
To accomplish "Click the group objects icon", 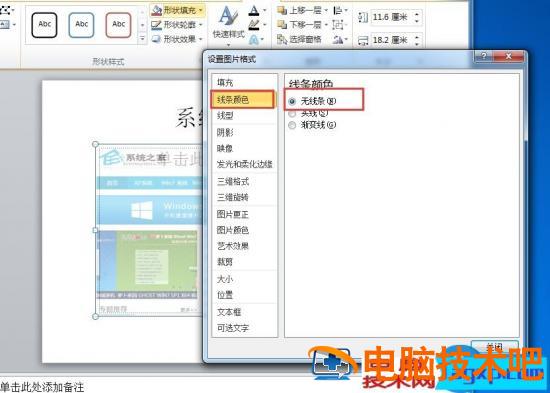I will pyautogui.click(x=337, y=25).
